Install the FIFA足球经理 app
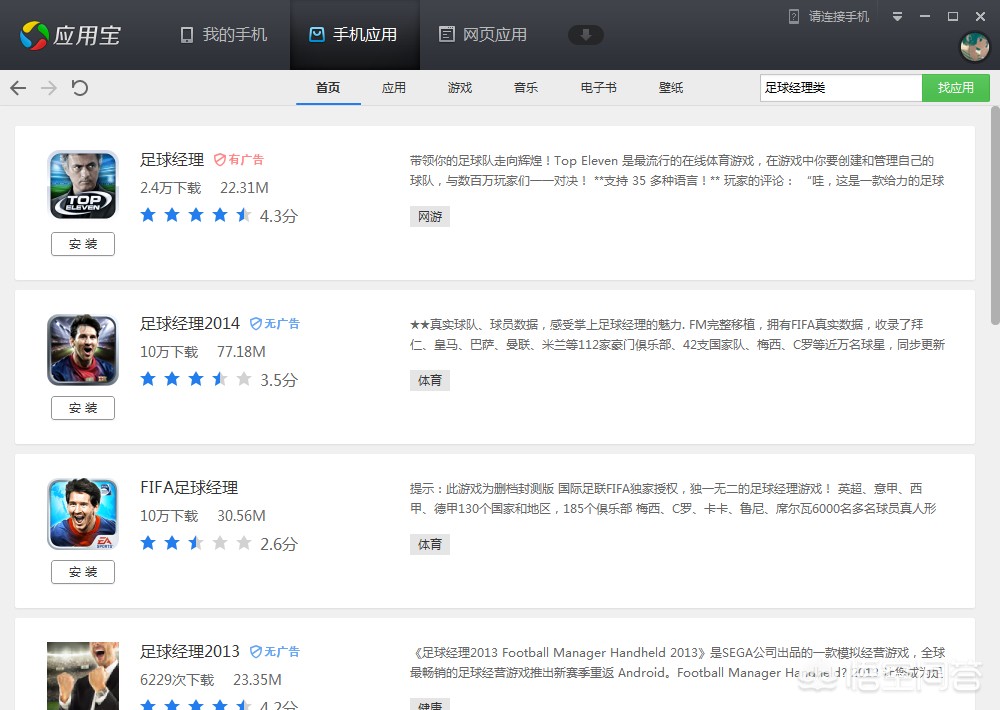The image size is (1000, 710). click(83, 572)
